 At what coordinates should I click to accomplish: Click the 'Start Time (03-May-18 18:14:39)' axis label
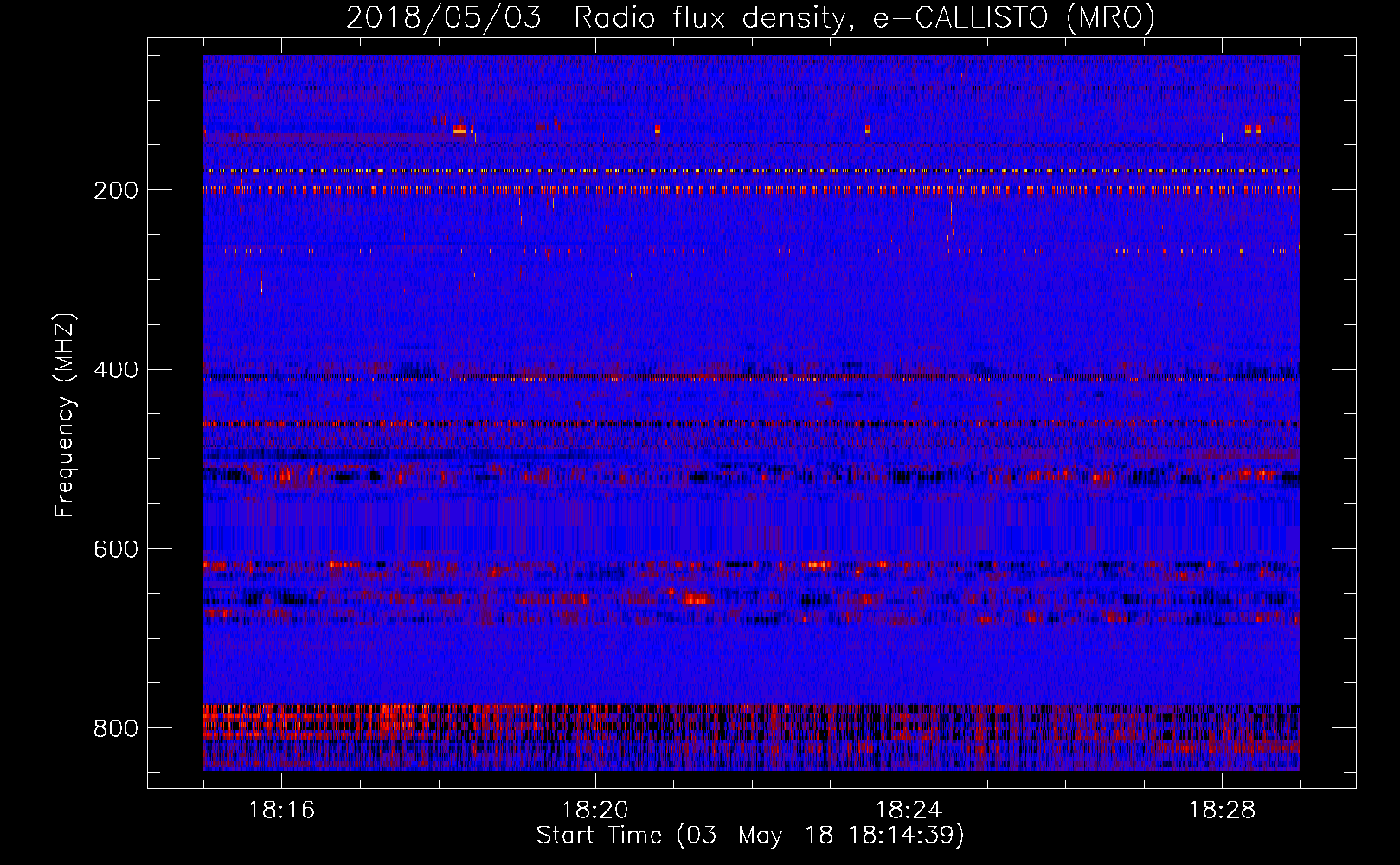point(750,836)
